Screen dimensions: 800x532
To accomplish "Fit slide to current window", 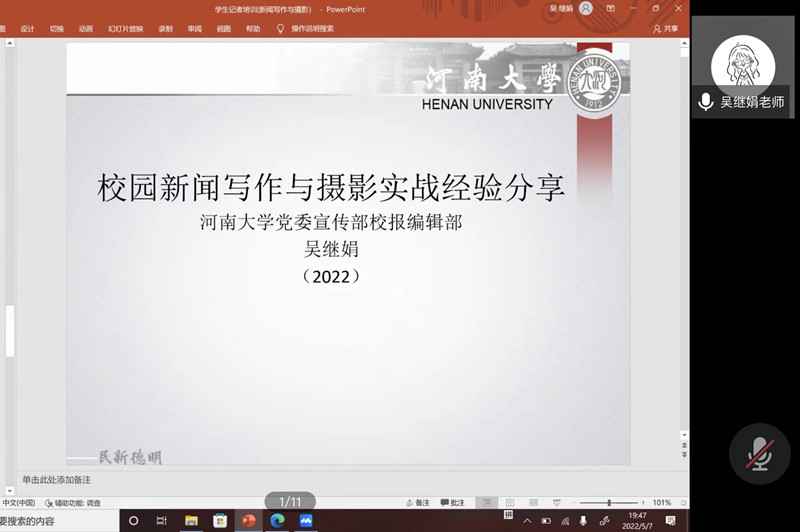I will [x=682, y=502].
